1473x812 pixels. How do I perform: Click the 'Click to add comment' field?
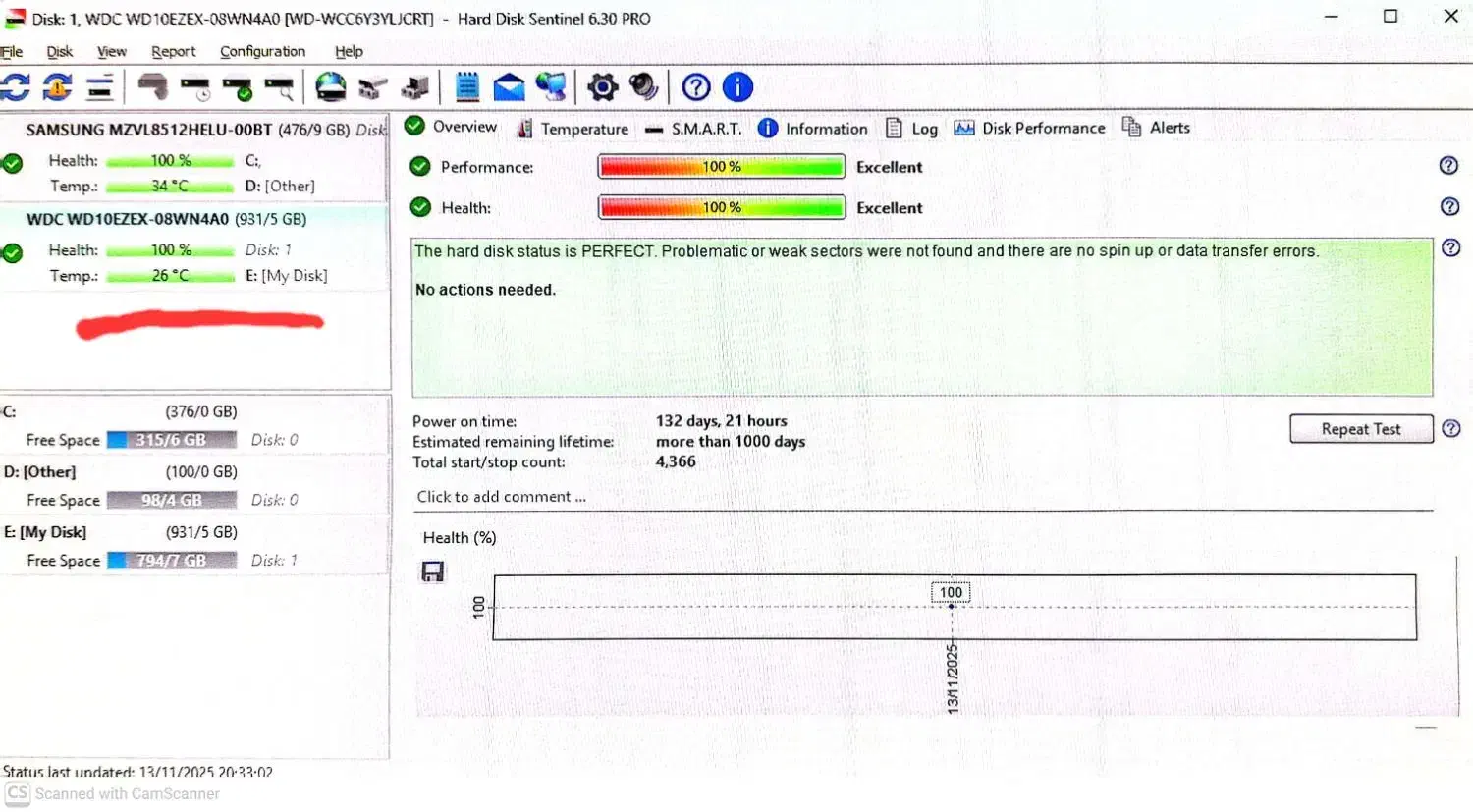(x=501, y=497)
